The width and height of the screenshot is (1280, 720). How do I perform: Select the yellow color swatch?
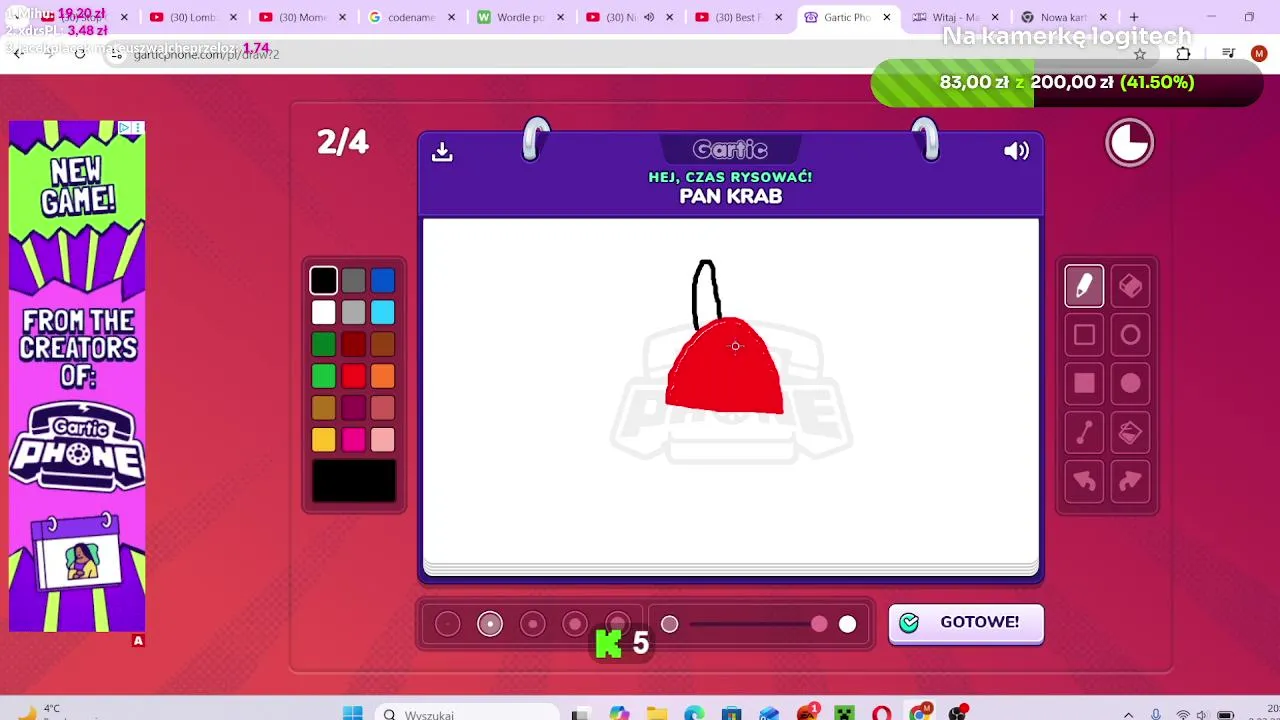click(x=323, y=440)
